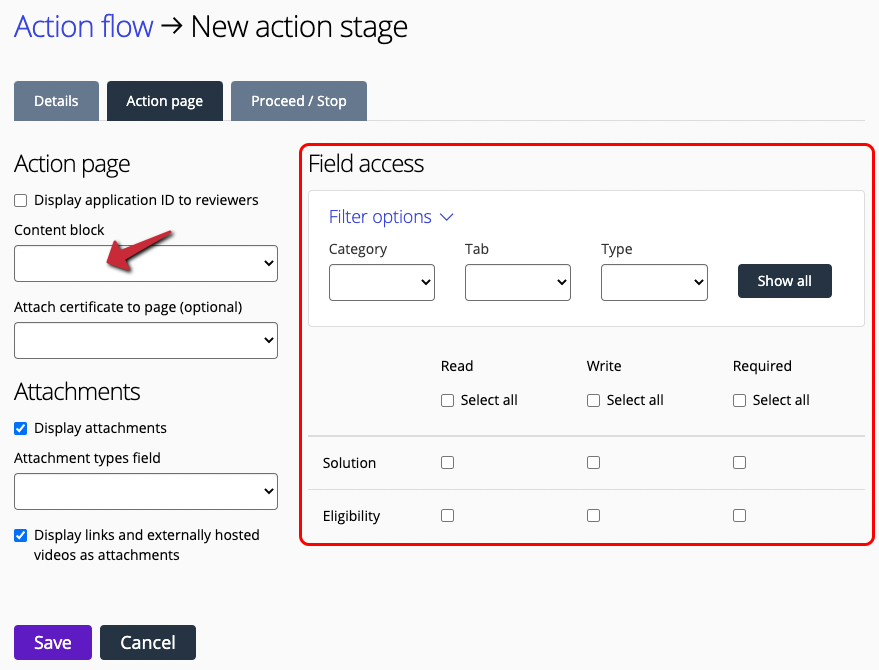Click the Read column header
The height and width of the screenshot is (670, 879).
point(457,366)
